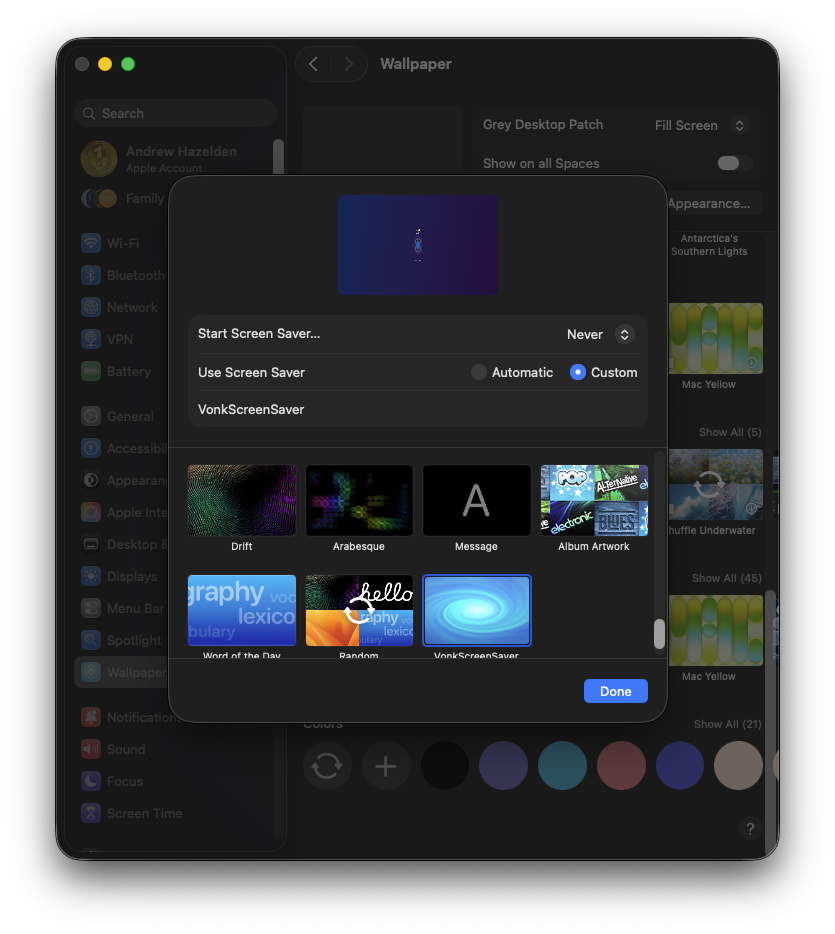Click the Search field in sidebar
This screenshot has height=934, width=835.
pyautogui.click(x=175, y=113)
